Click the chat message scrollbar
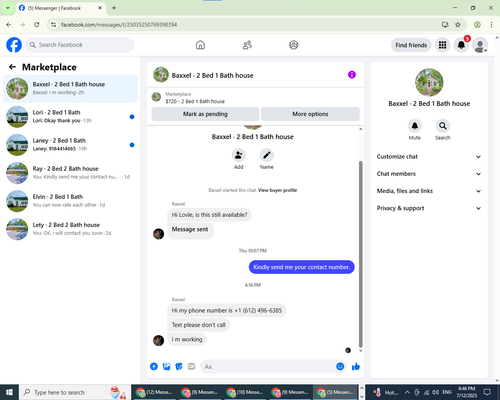The image size is (500, 400). click(x=360, y=253)
